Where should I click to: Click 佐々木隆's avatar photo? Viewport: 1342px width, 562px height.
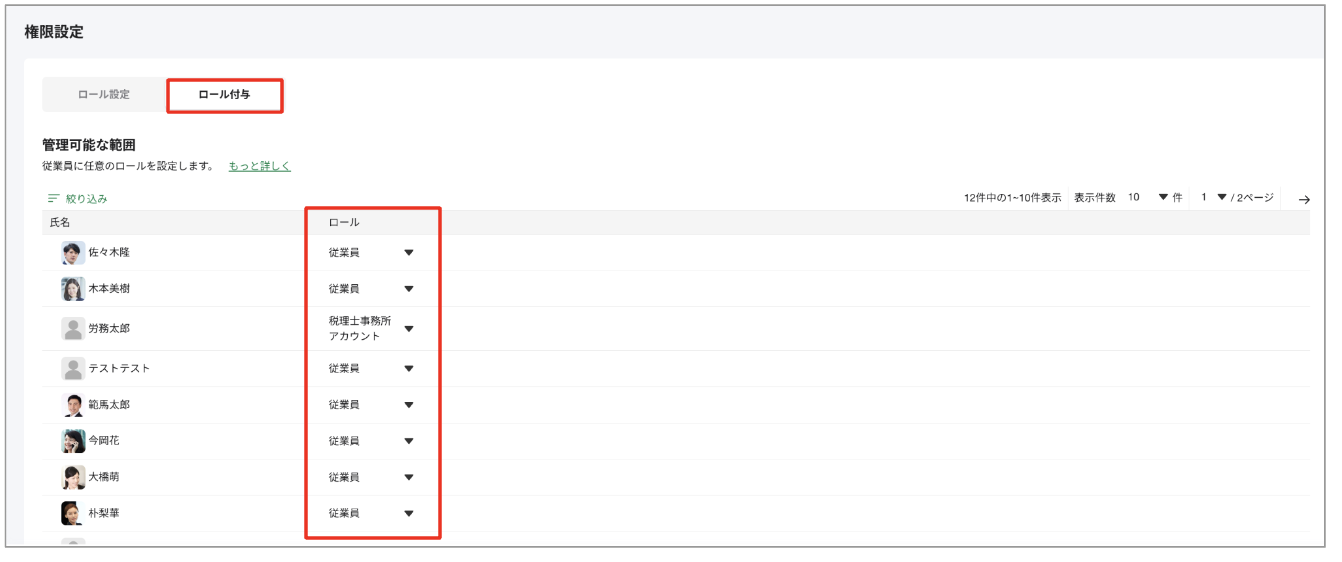tap(70, 252)
